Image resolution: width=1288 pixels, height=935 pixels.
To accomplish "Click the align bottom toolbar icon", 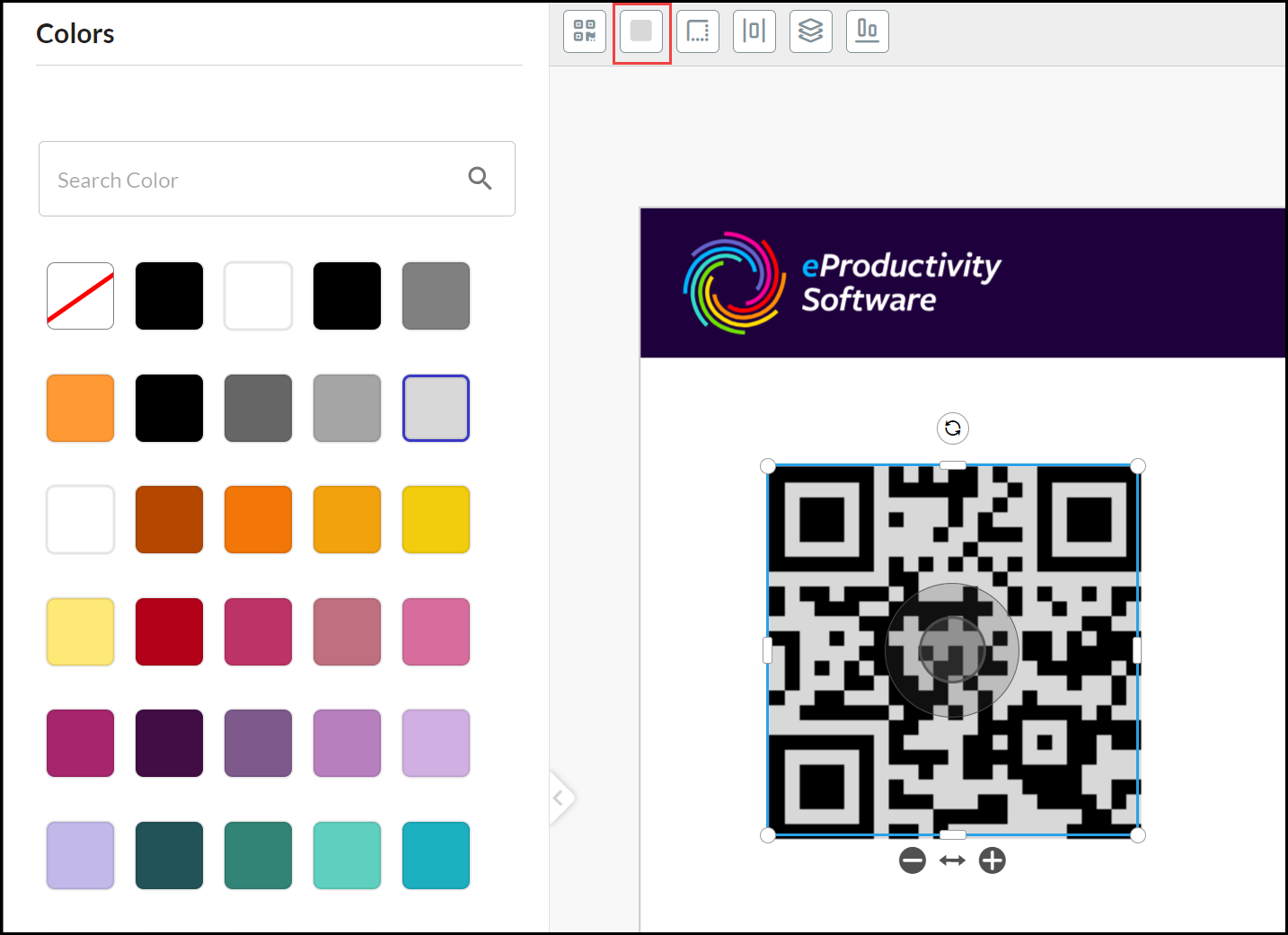I will [868, 31].
